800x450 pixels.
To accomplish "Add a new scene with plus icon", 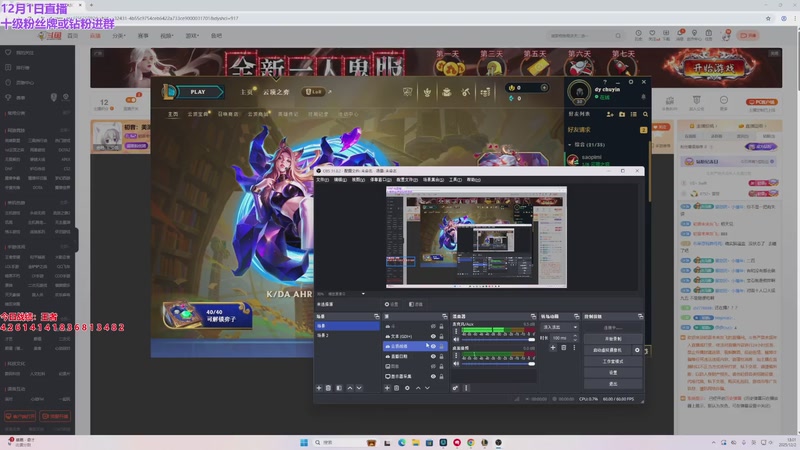I will (x=319, y=388).
